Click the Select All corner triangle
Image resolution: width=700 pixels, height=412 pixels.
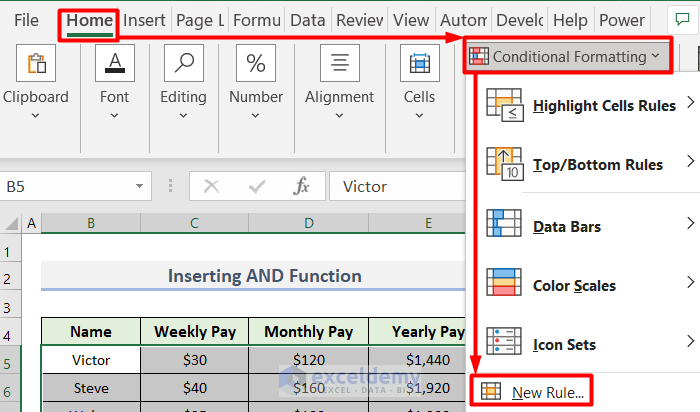pyautogui.click(x=11, y=223)
